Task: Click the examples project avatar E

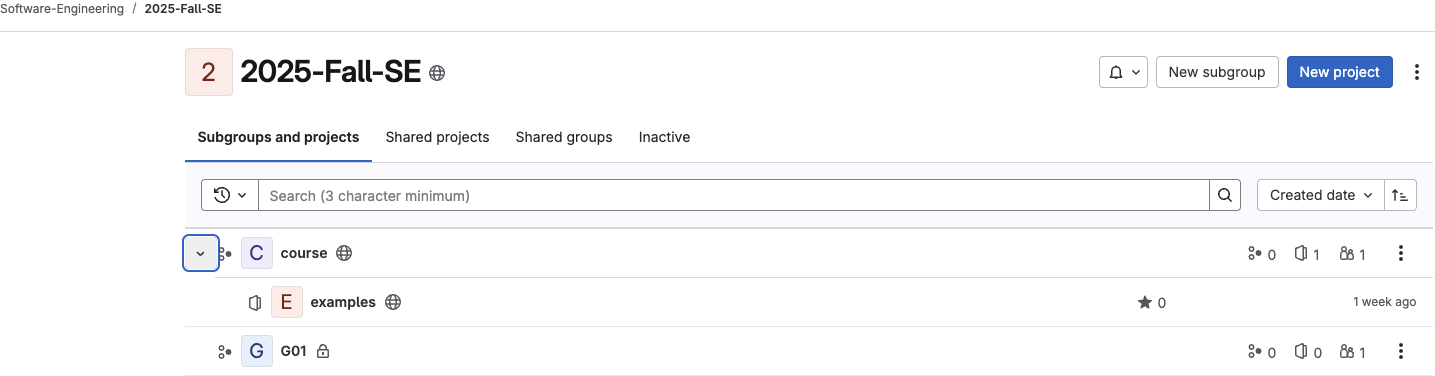Action: (x=287, y=302)
